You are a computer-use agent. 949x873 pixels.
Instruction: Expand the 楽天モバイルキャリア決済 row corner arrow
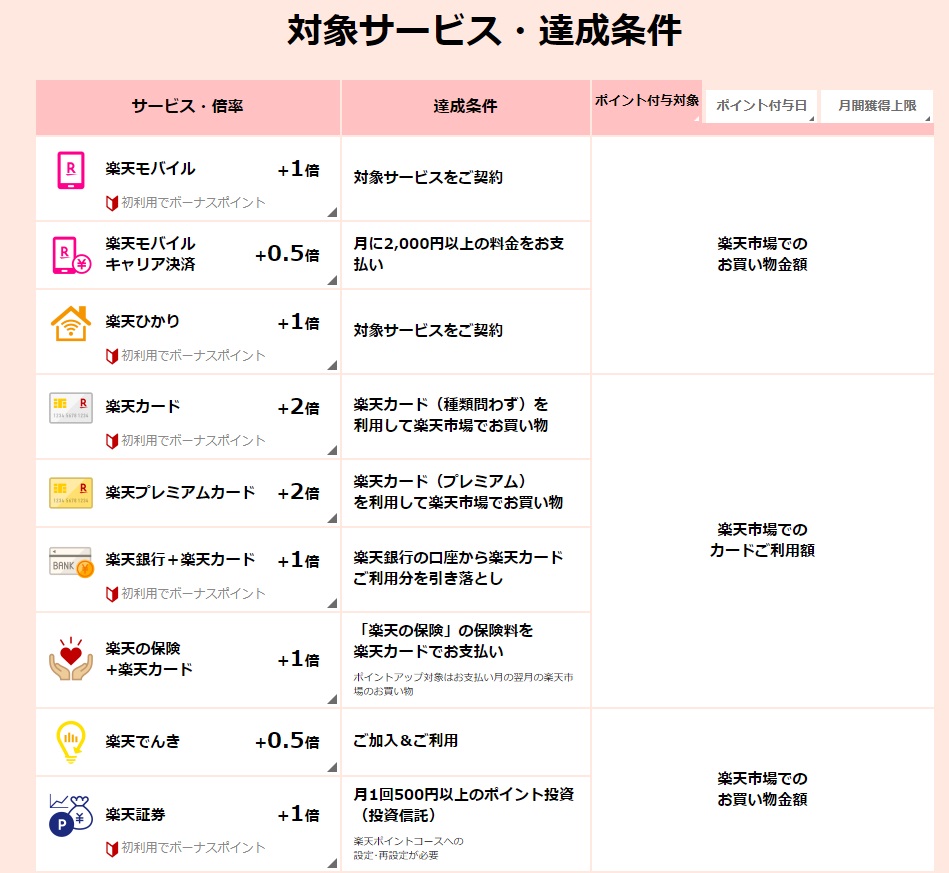click(x=332, y=280)
